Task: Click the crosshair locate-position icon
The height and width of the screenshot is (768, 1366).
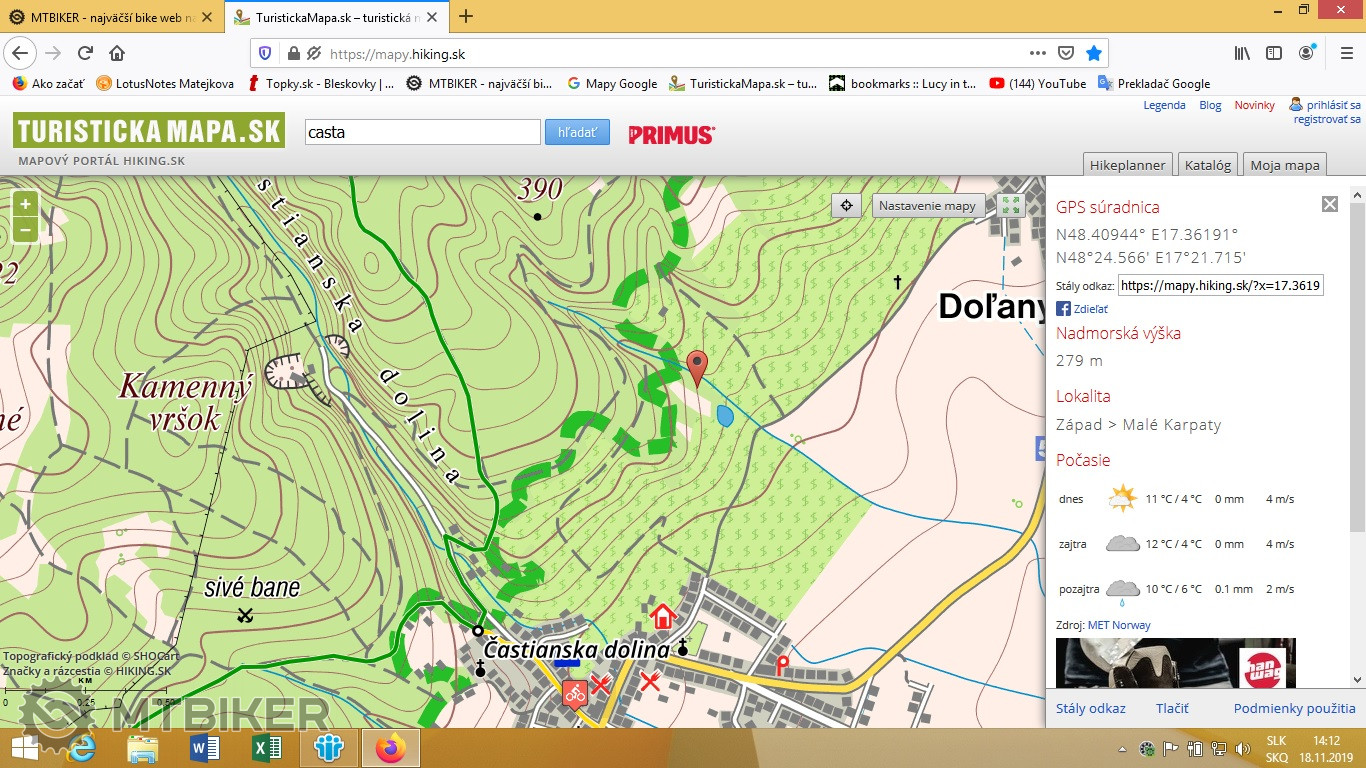Action: 846,206
